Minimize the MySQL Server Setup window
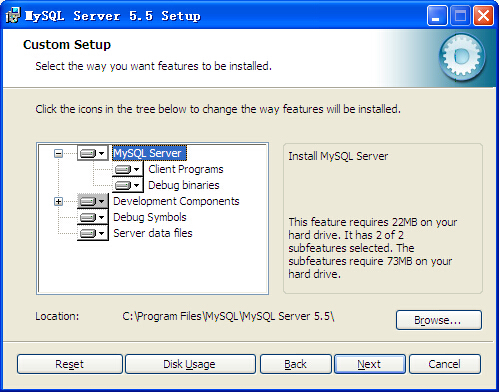 point(437,16)
